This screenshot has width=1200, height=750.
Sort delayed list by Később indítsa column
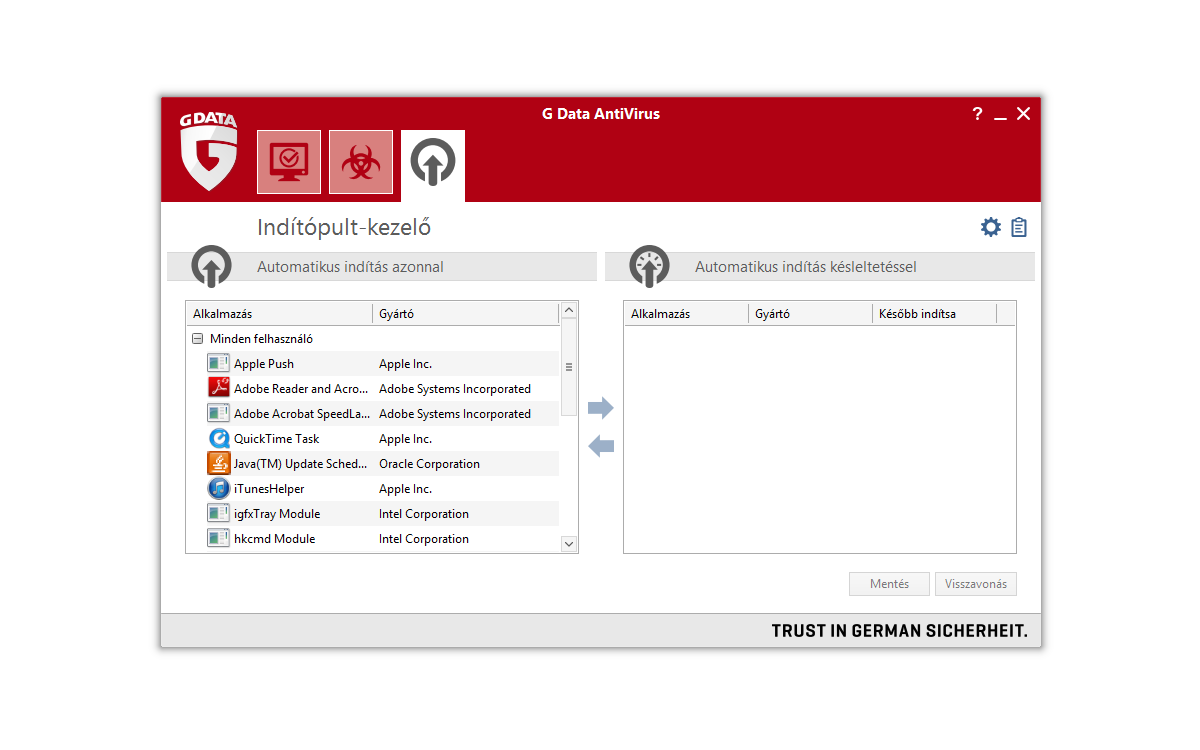point(934,314)
